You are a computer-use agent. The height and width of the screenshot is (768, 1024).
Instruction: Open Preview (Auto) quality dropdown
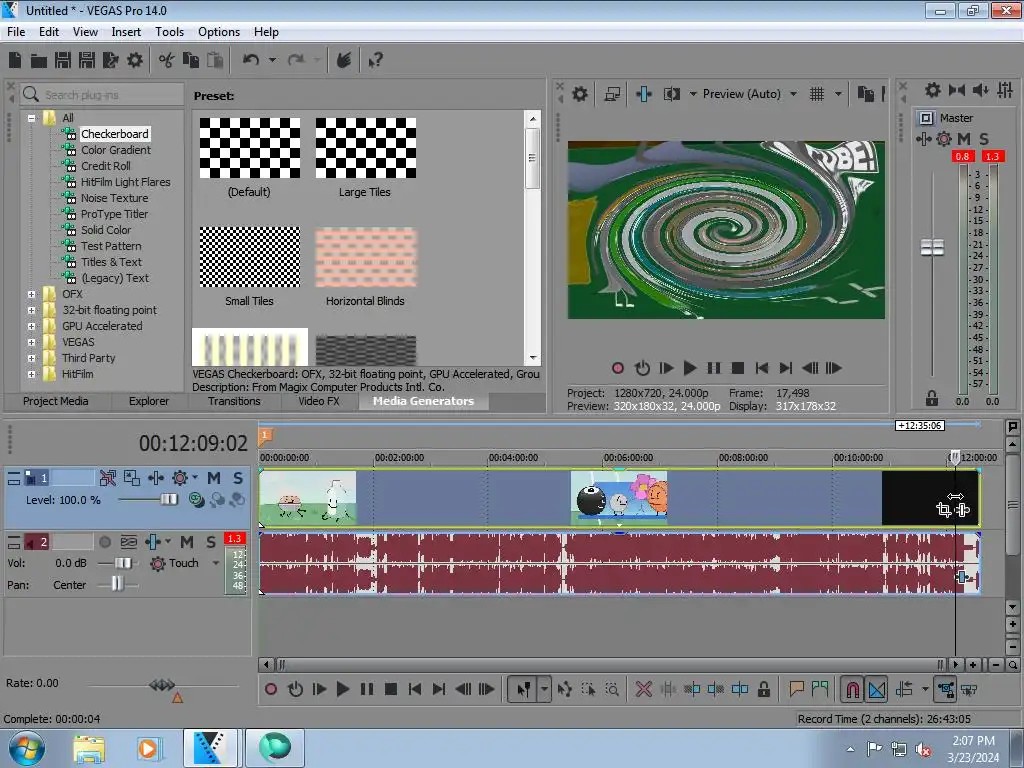click(793, 94)
